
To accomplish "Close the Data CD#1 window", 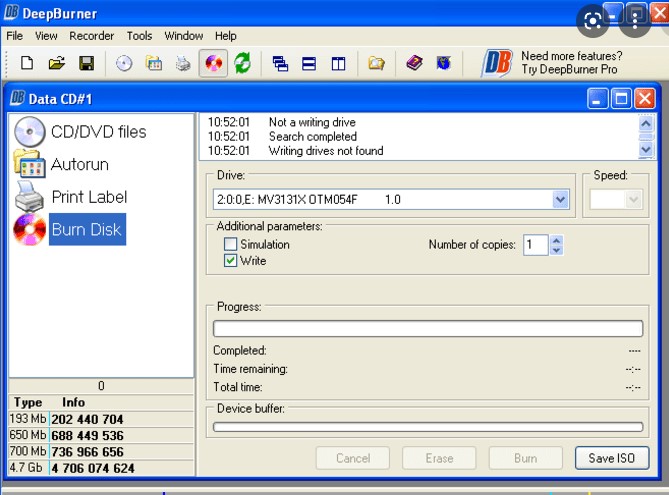I will pos(645,99).
